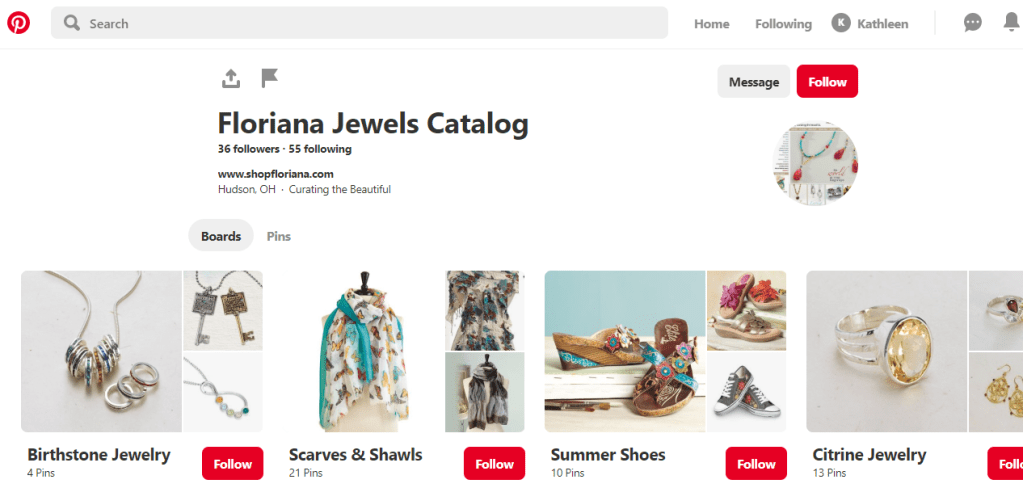Viewport: 1023px width, 488px height.
Task: Click the Pinterest logo icon
Action: pyautogui.click(x=18, y=23)
